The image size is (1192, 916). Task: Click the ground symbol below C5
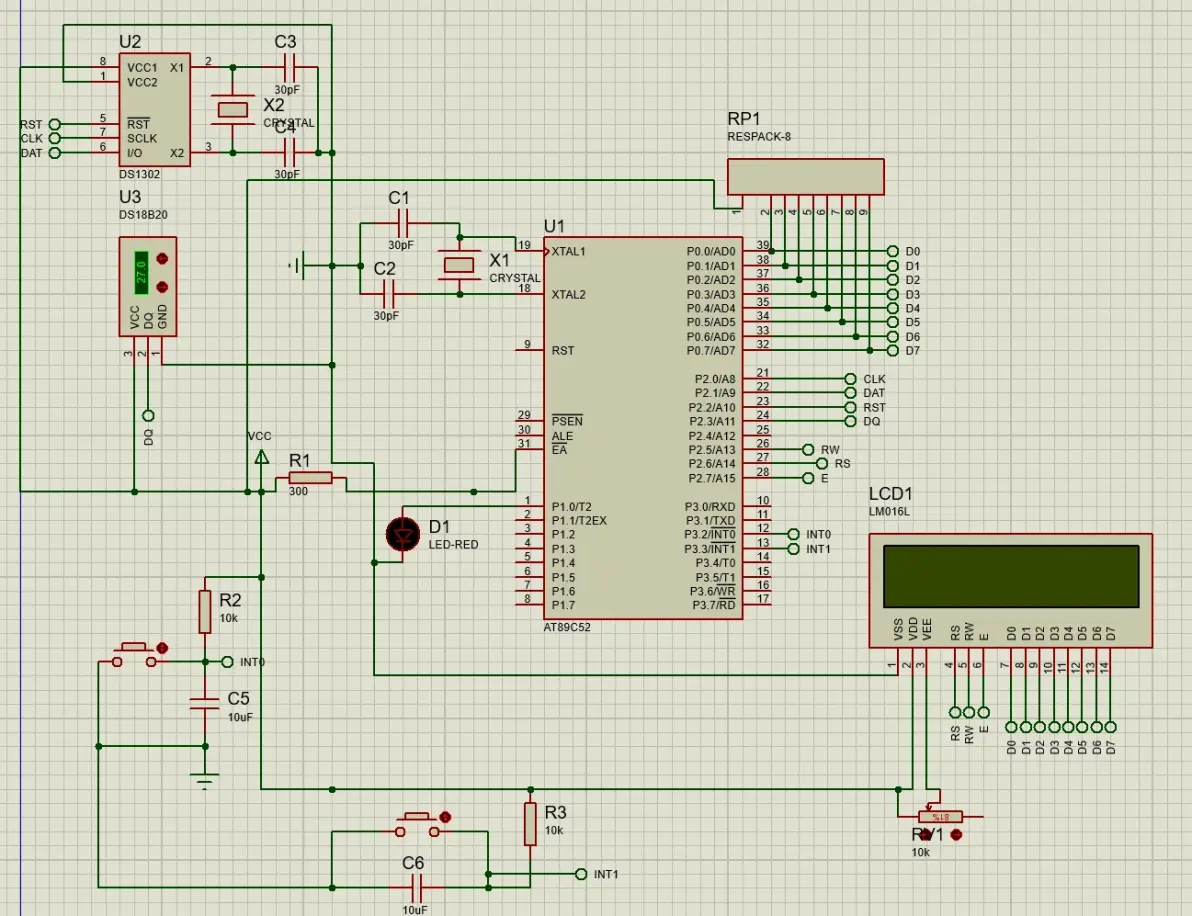click(x=205, y=776)
